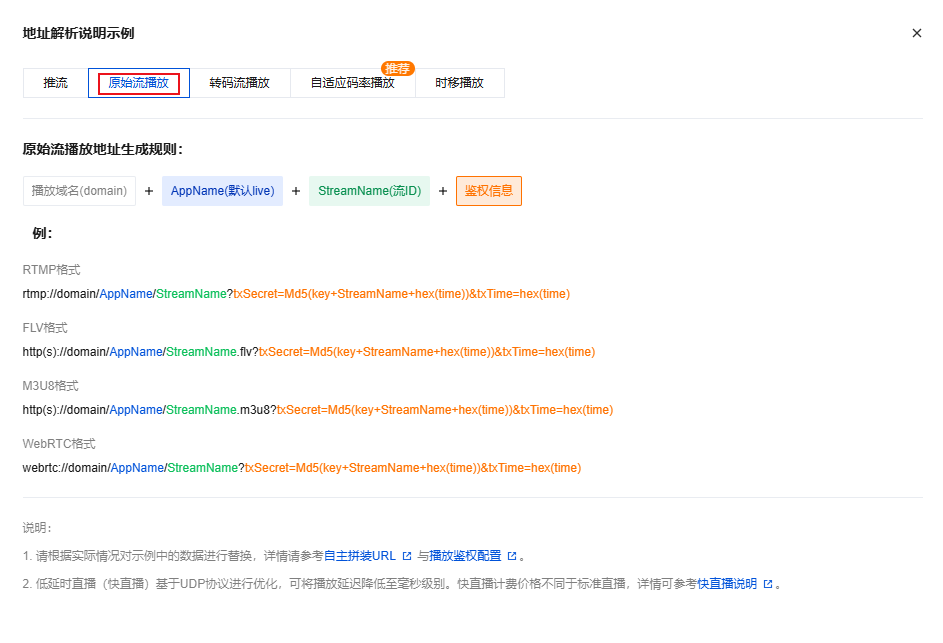Switch to the 推流 tab
Image resolution: width=943 pixels, height=643 pixels.
(56, 83)
